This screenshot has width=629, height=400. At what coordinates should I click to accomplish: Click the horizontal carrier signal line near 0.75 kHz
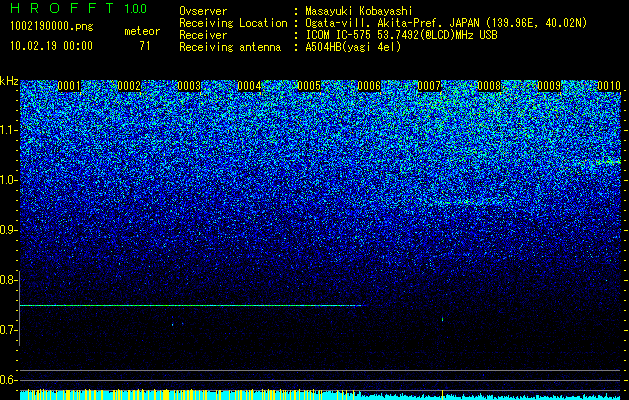191,306
